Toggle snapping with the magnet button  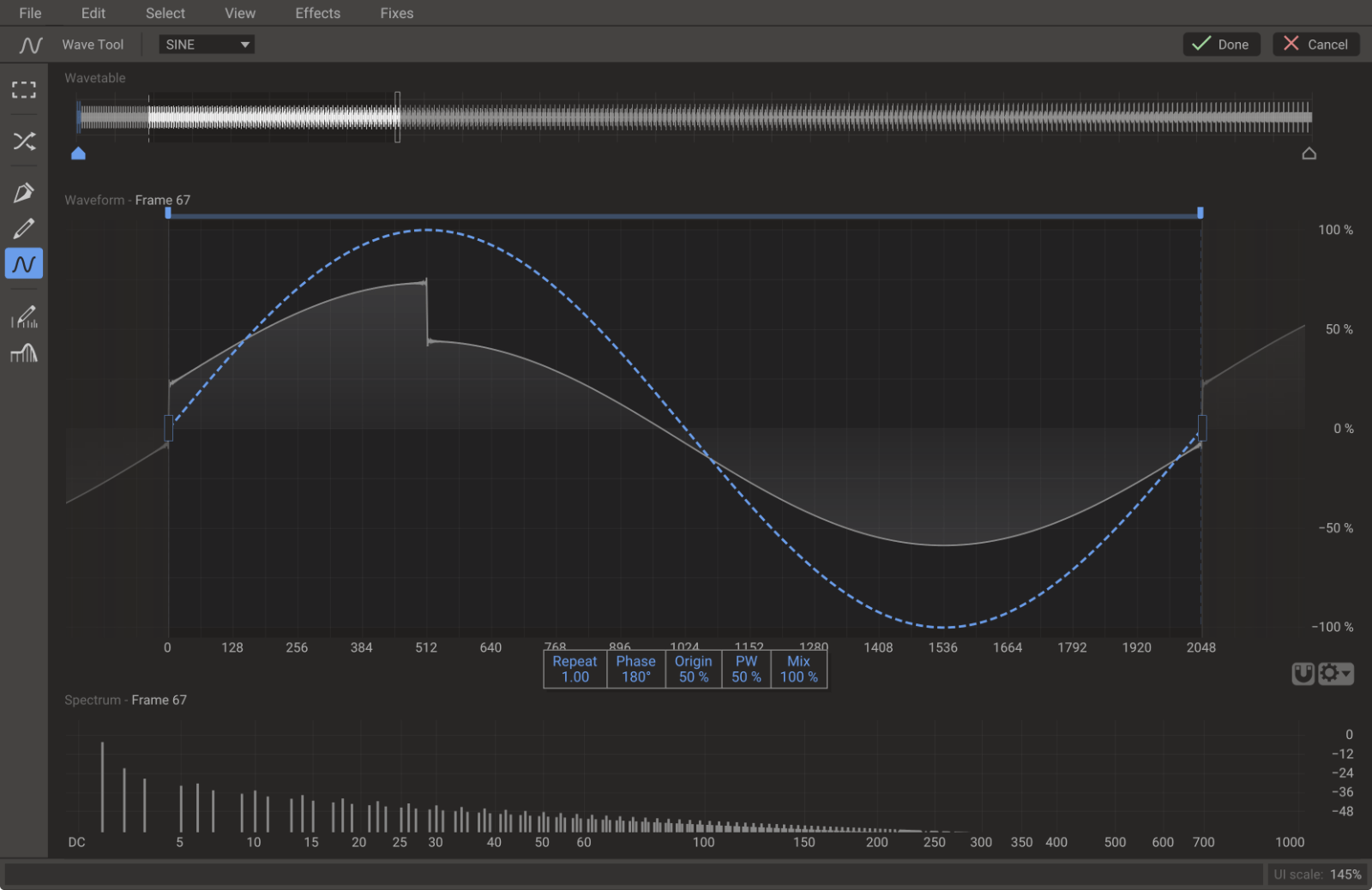pos(1303,673)
